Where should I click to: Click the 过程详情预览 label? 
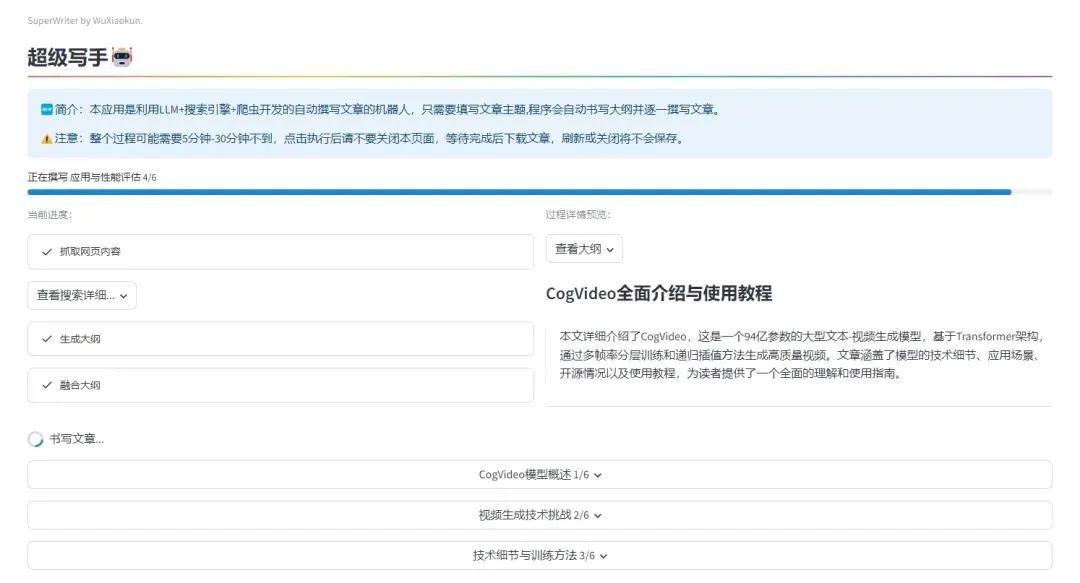point(577,214)
